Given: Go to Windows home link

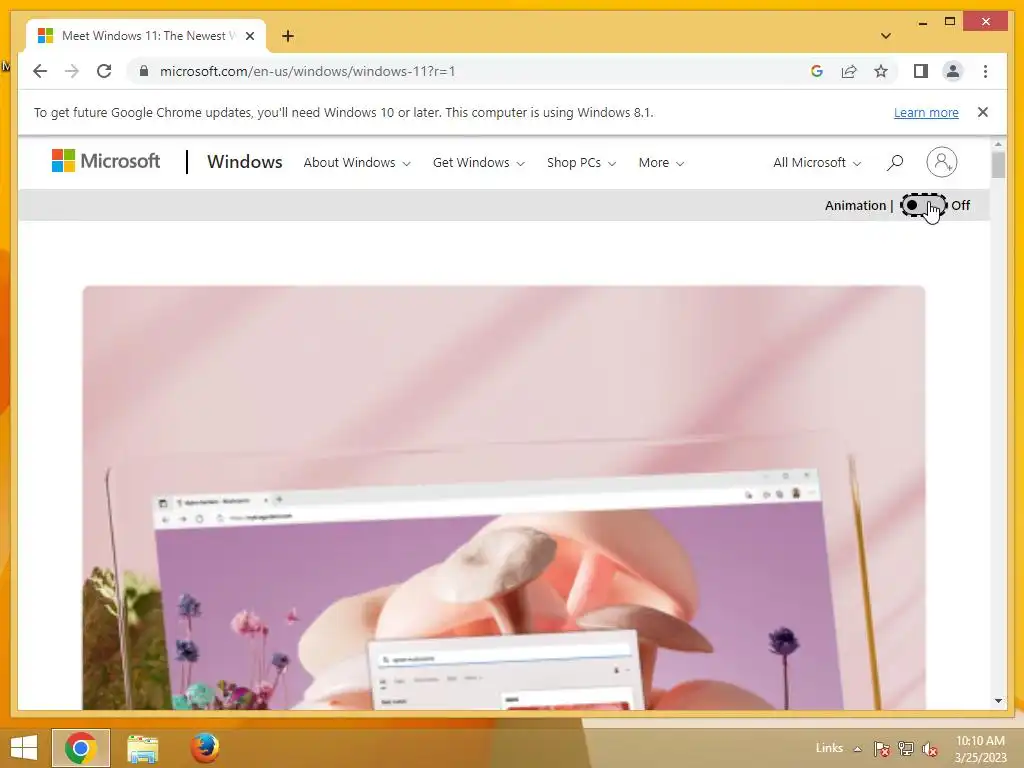Looking at the screenshot, I should (x=244, y=162).
